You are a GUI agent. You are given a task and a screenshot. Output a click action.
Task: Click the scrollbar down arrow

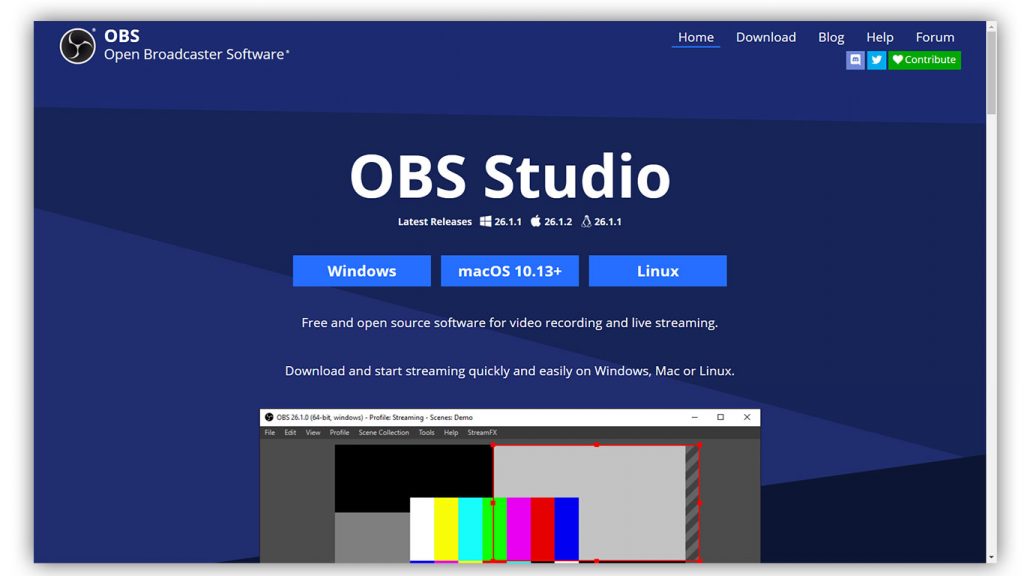tap(991, 558)
